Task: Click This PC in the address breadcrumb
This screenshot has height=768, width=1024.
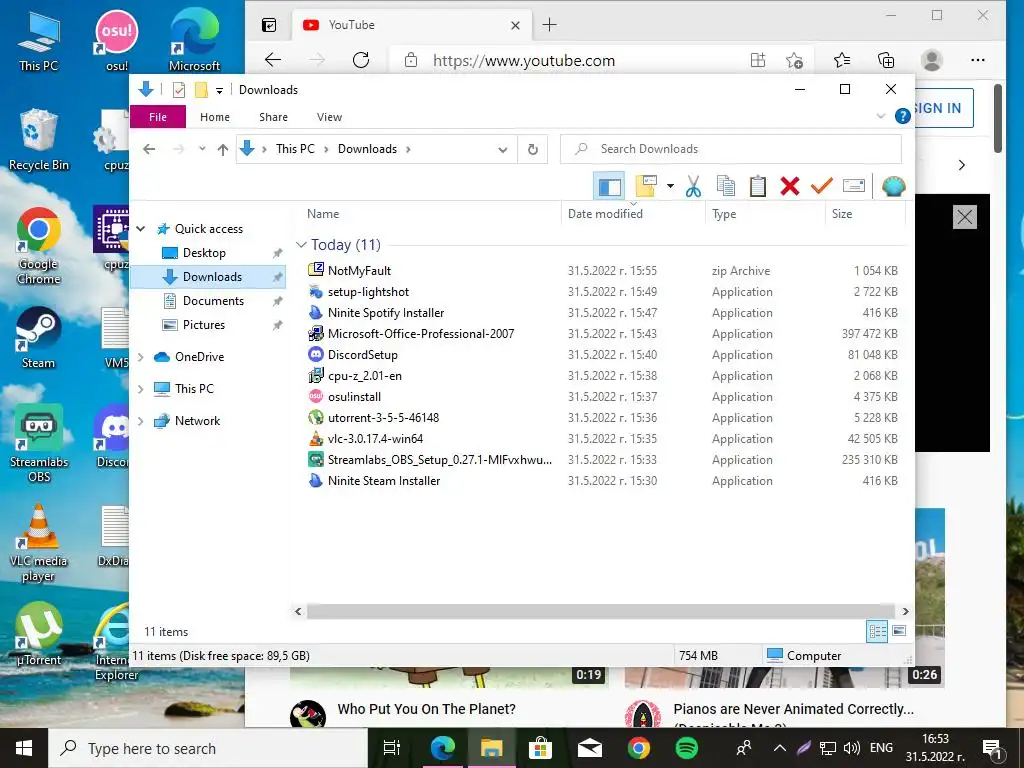Action: (x=295, y=149)
